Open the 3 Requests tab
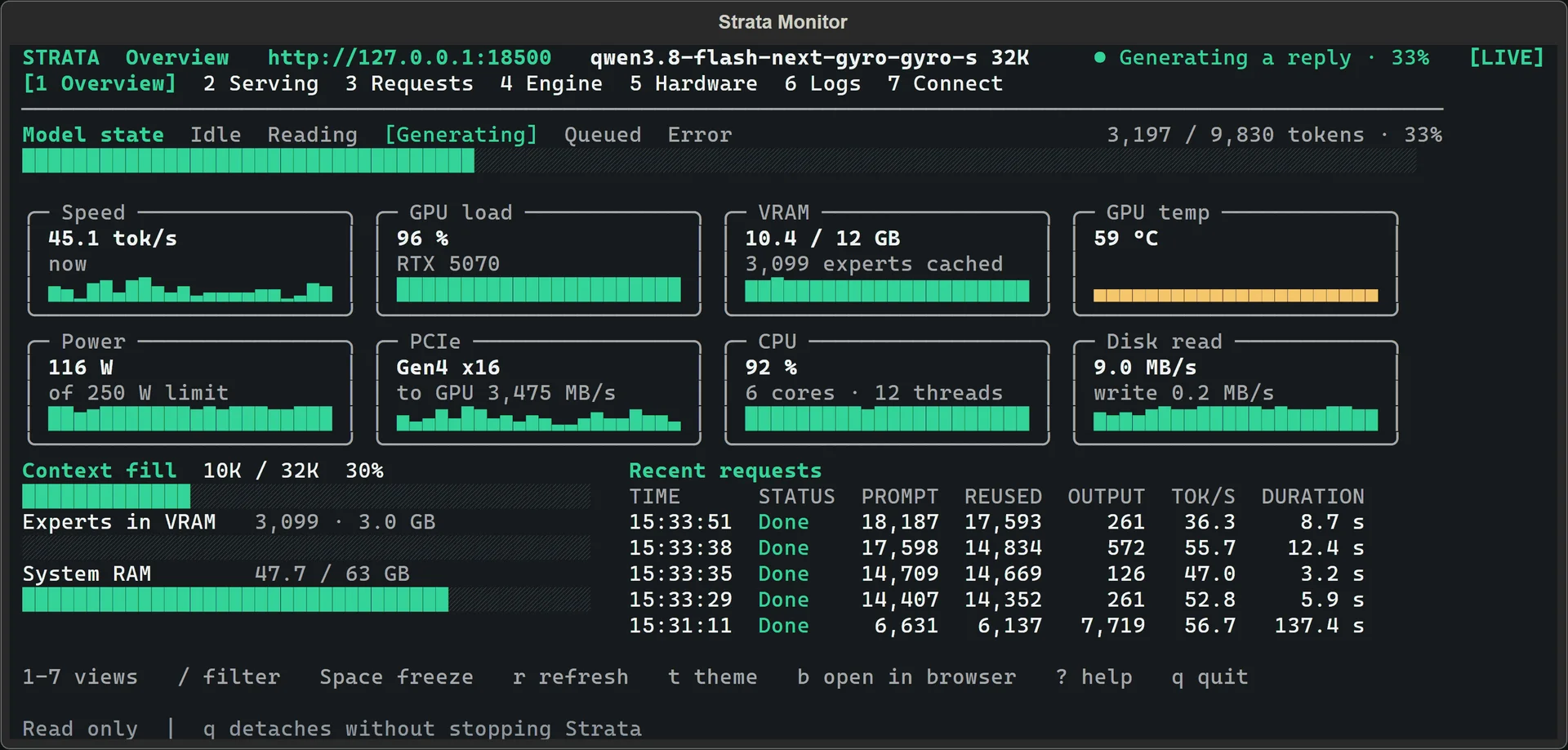1568x750 pixels. coord(409,83)
